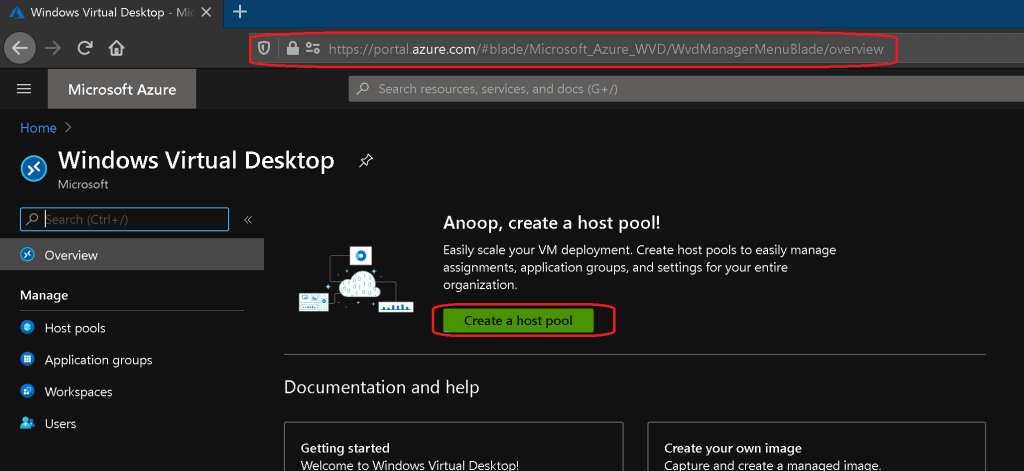The image size is (1024, 471).
Task: Click the Microsoft Azure portal title
Action: 122,89
